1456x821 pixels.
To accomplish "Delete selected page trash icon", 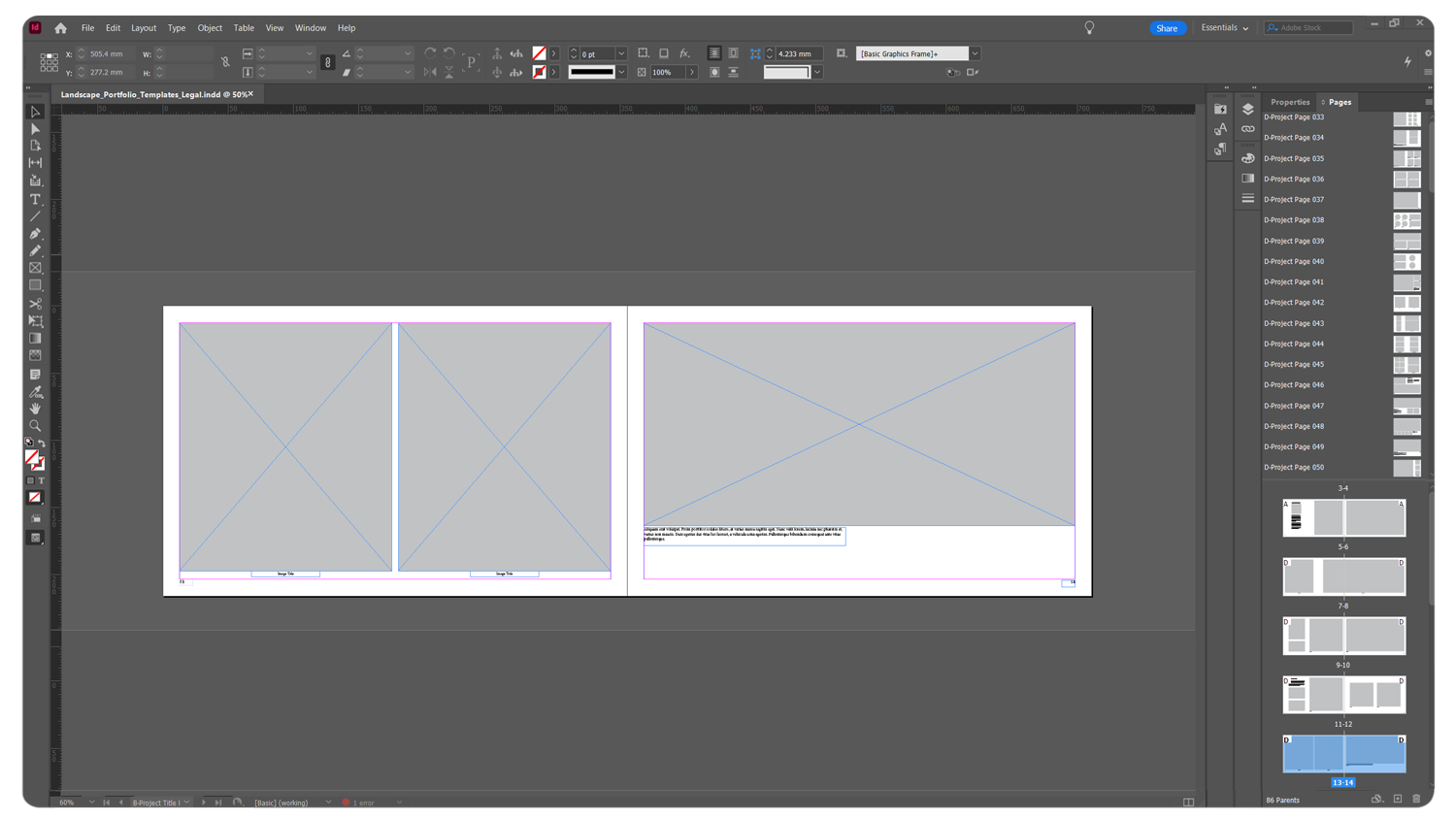I will point(1417,800).
